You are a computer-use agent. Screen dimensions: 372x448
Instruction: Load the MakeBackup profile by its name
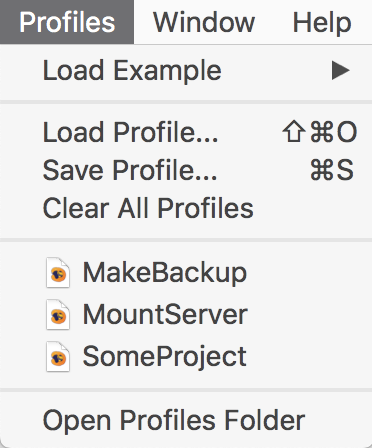tap(165, 273)
